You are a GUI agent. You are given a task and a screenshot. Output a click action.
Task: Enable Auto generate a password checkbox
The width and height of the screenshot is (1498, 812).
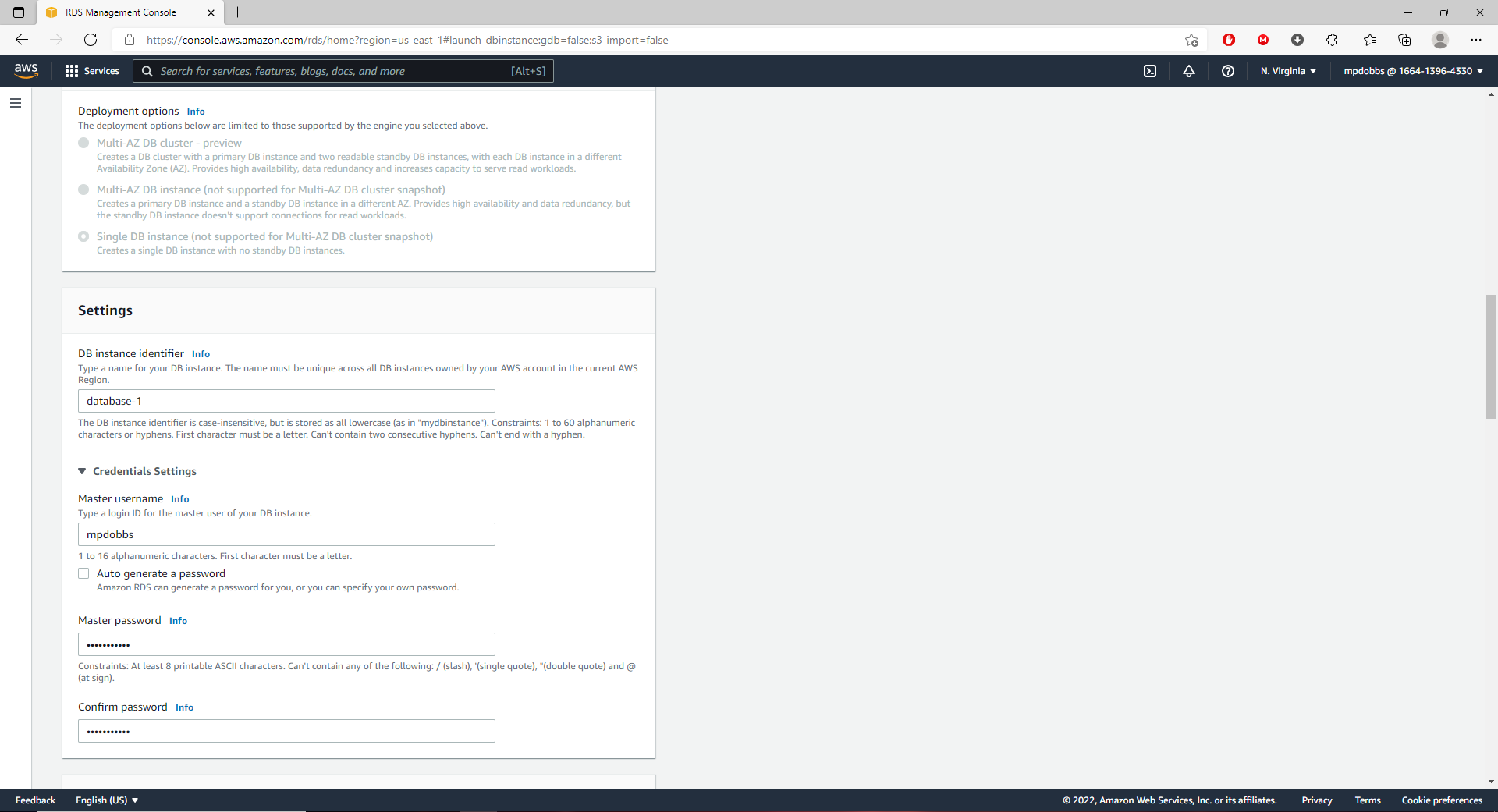click(83, 573)
